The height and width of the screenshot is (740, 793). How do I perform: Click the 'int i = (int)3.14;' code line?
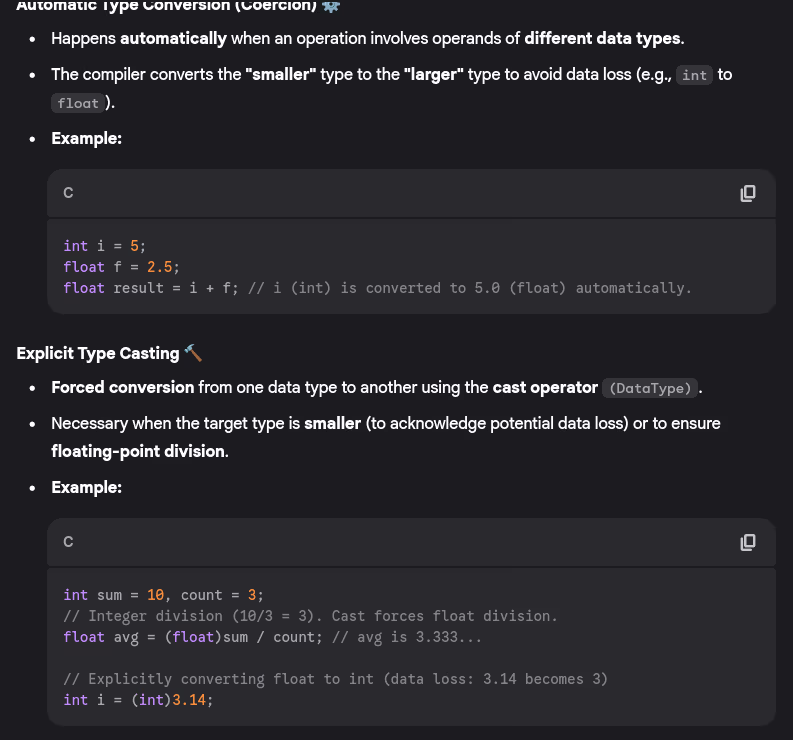point(138,700)
